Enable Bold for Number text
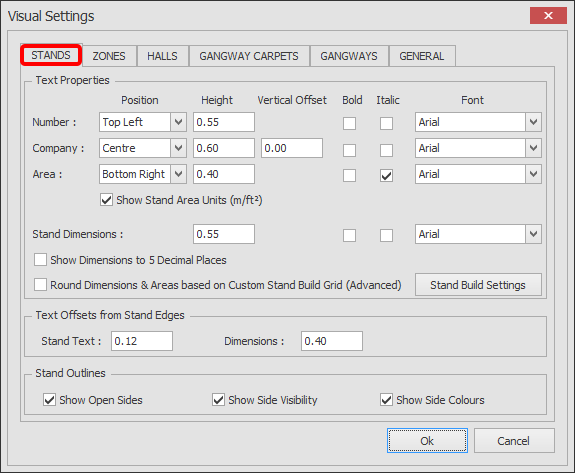This screenshot has height=473, width=575. pos(349,124)
